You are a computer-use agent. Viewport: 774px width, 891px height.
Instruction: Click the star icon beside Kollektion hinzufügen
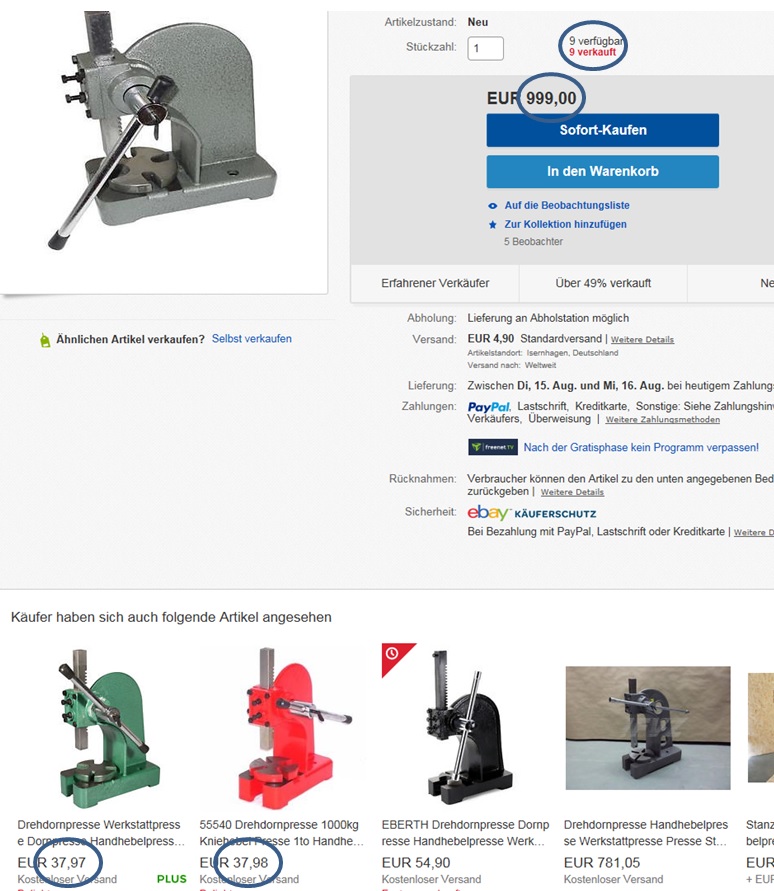493,224
